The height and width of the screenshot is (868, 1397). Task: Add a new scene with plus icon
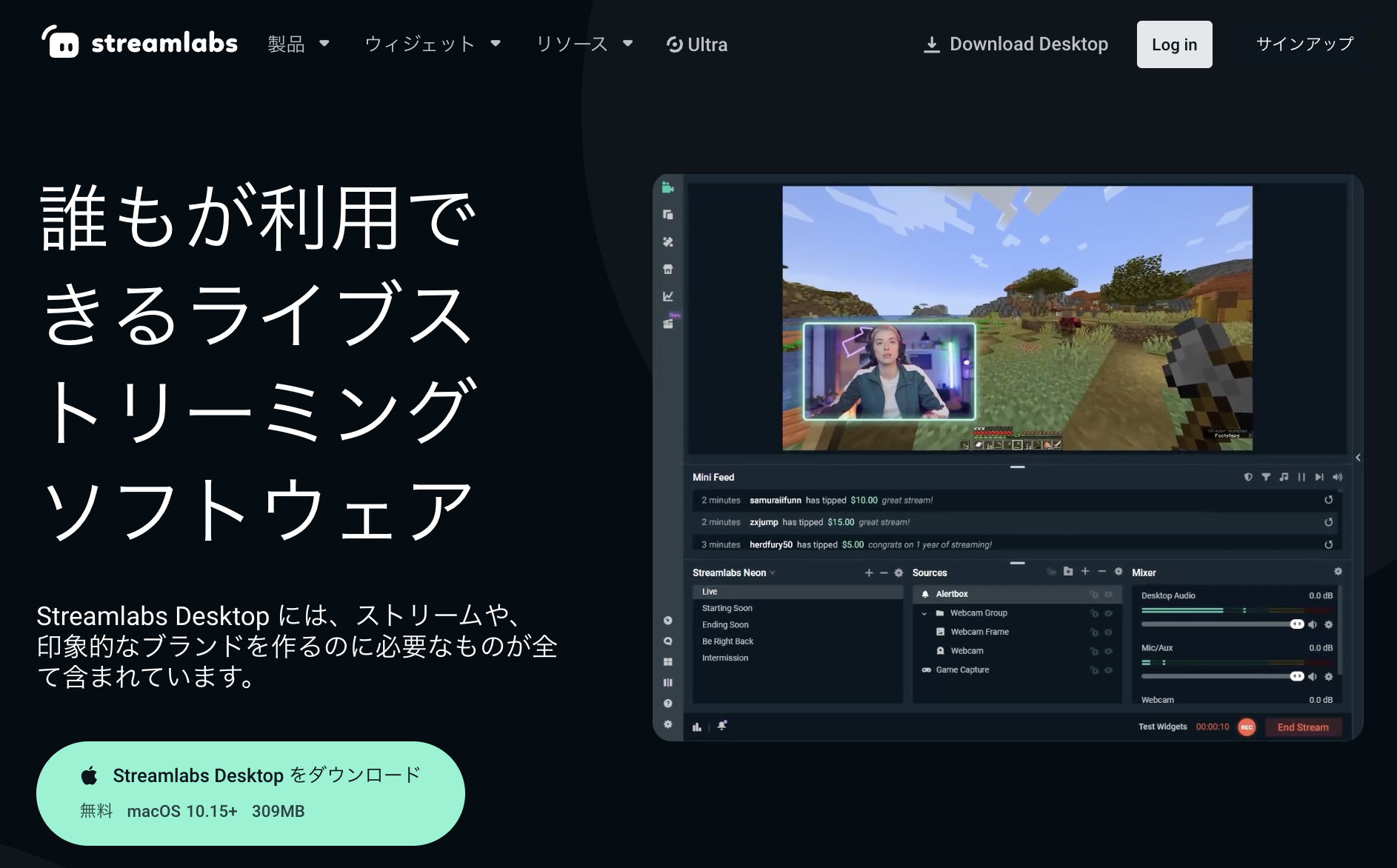click(x=869, y=572)
